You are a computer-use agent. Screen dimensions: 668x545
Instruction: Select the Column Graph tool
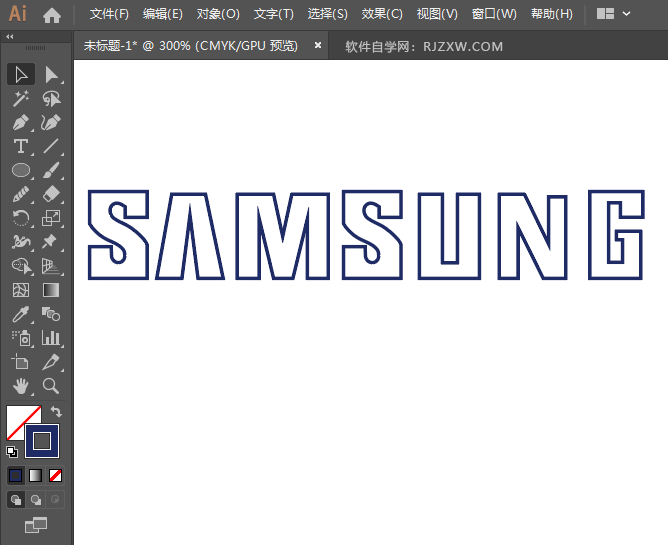51,338
